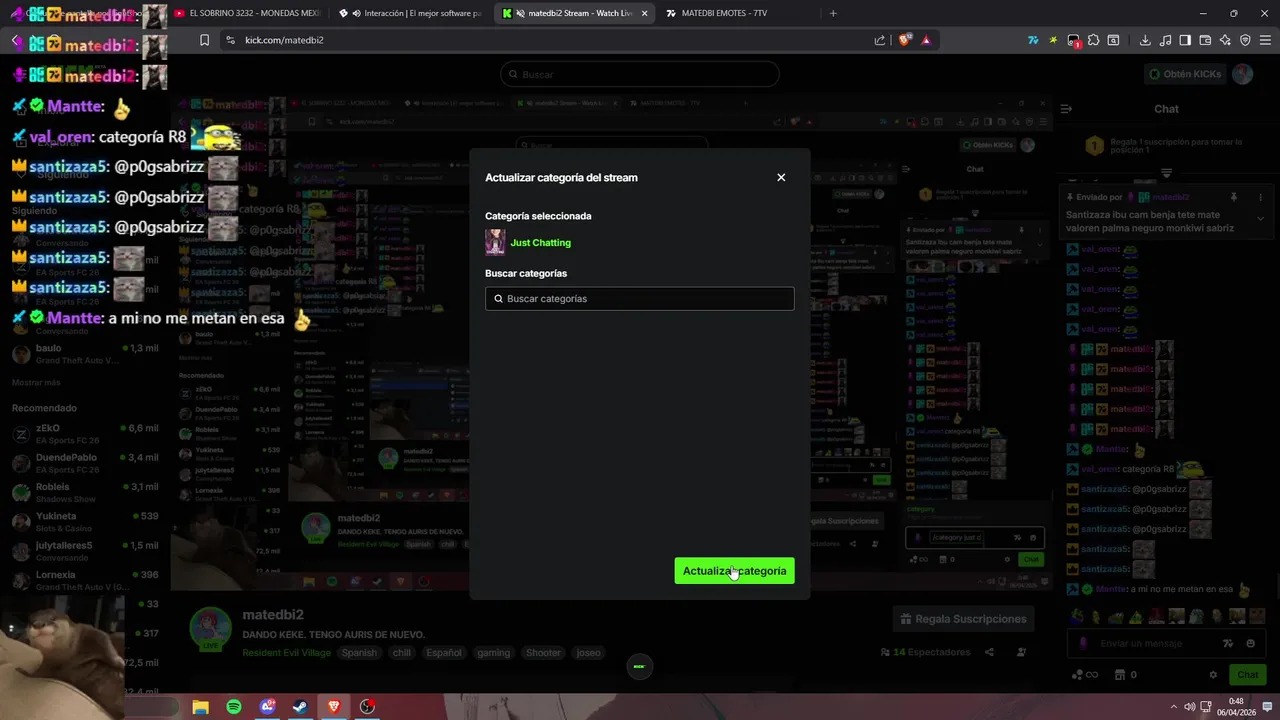Open the notification center icon
The width and height of the screenshot is (1280, 720).
(1267, 707)
